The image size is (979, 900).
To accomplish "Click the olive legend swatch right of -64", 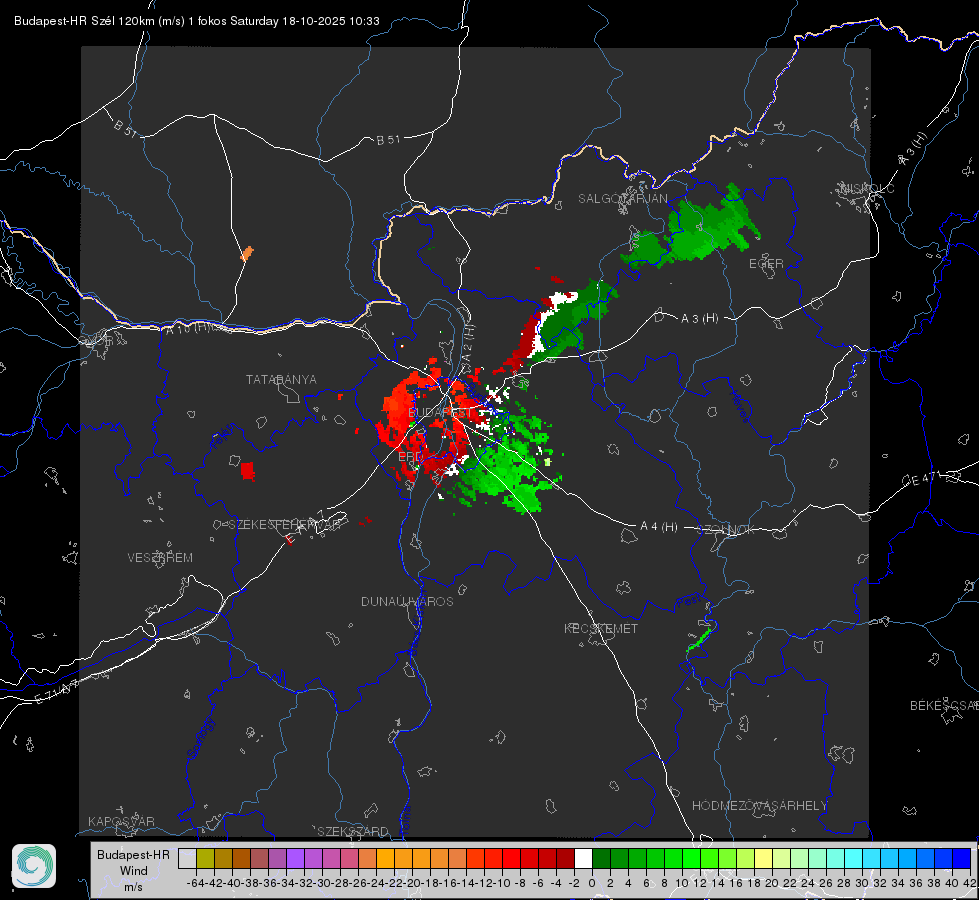I will click(205, 858).
